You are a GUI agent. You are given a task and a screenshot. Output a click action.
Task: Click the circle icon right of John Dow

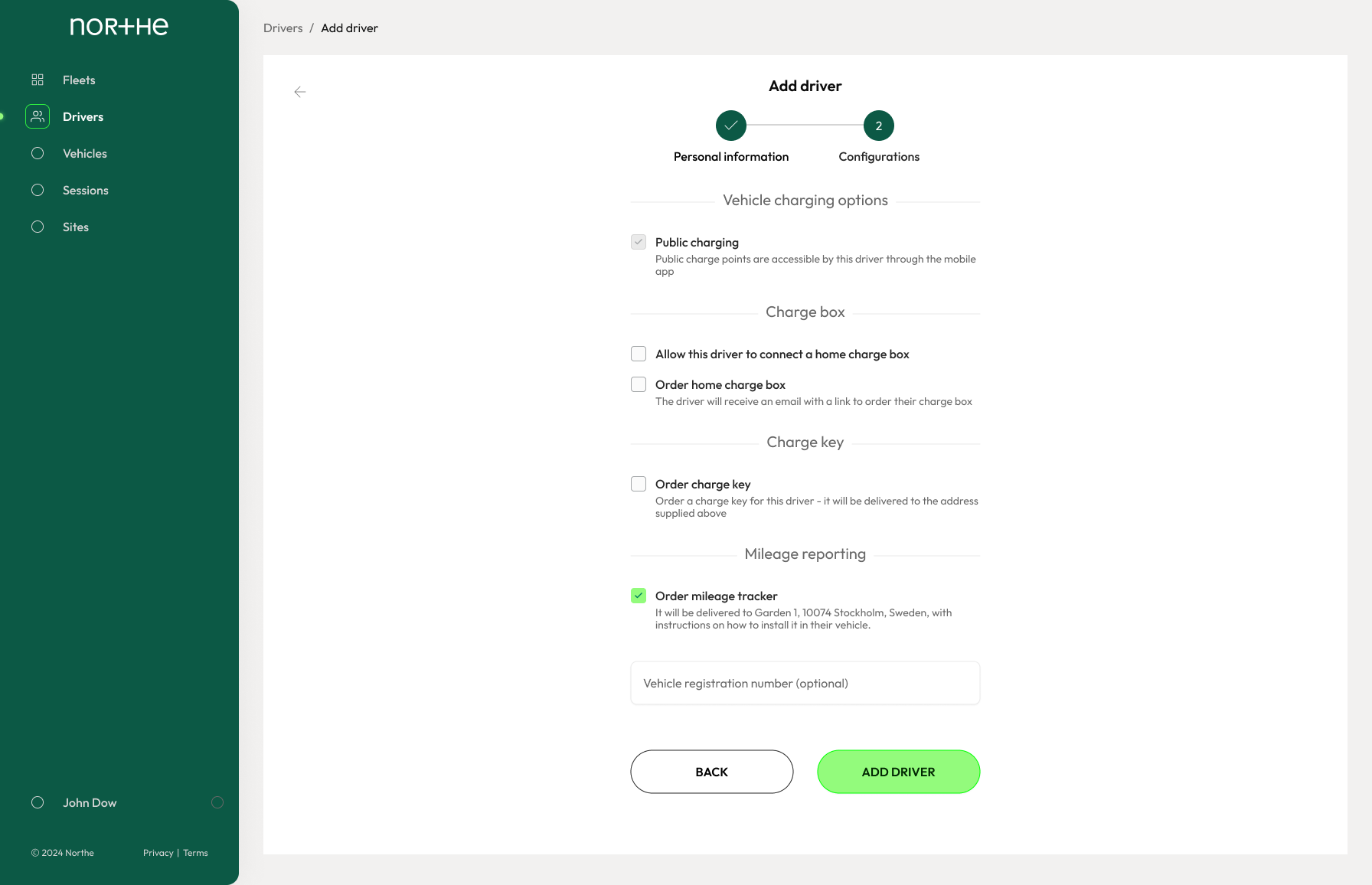217,802
